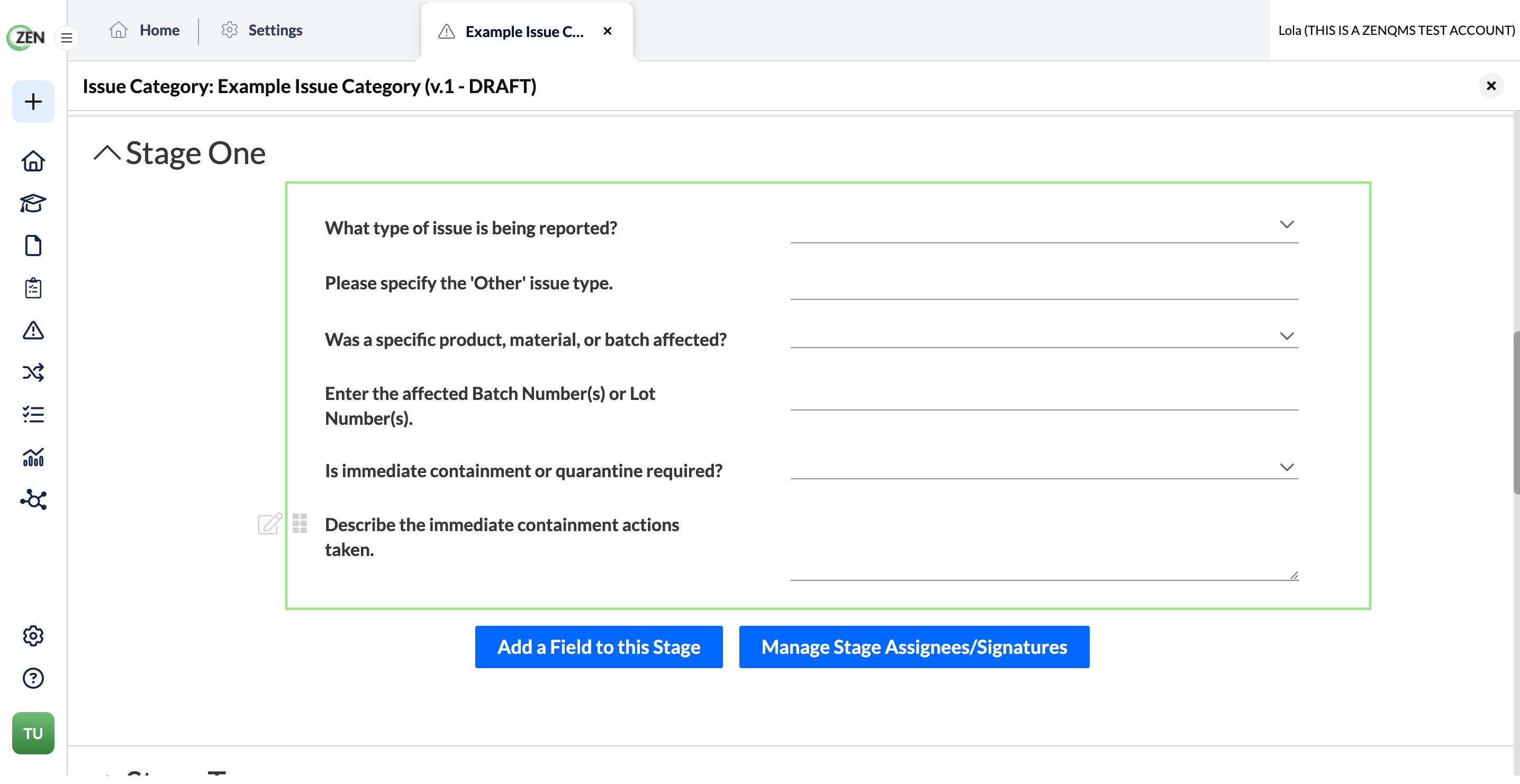Open the Documents page icon
The height and width of the screenshot is (784, 1520).
(33, 245)
